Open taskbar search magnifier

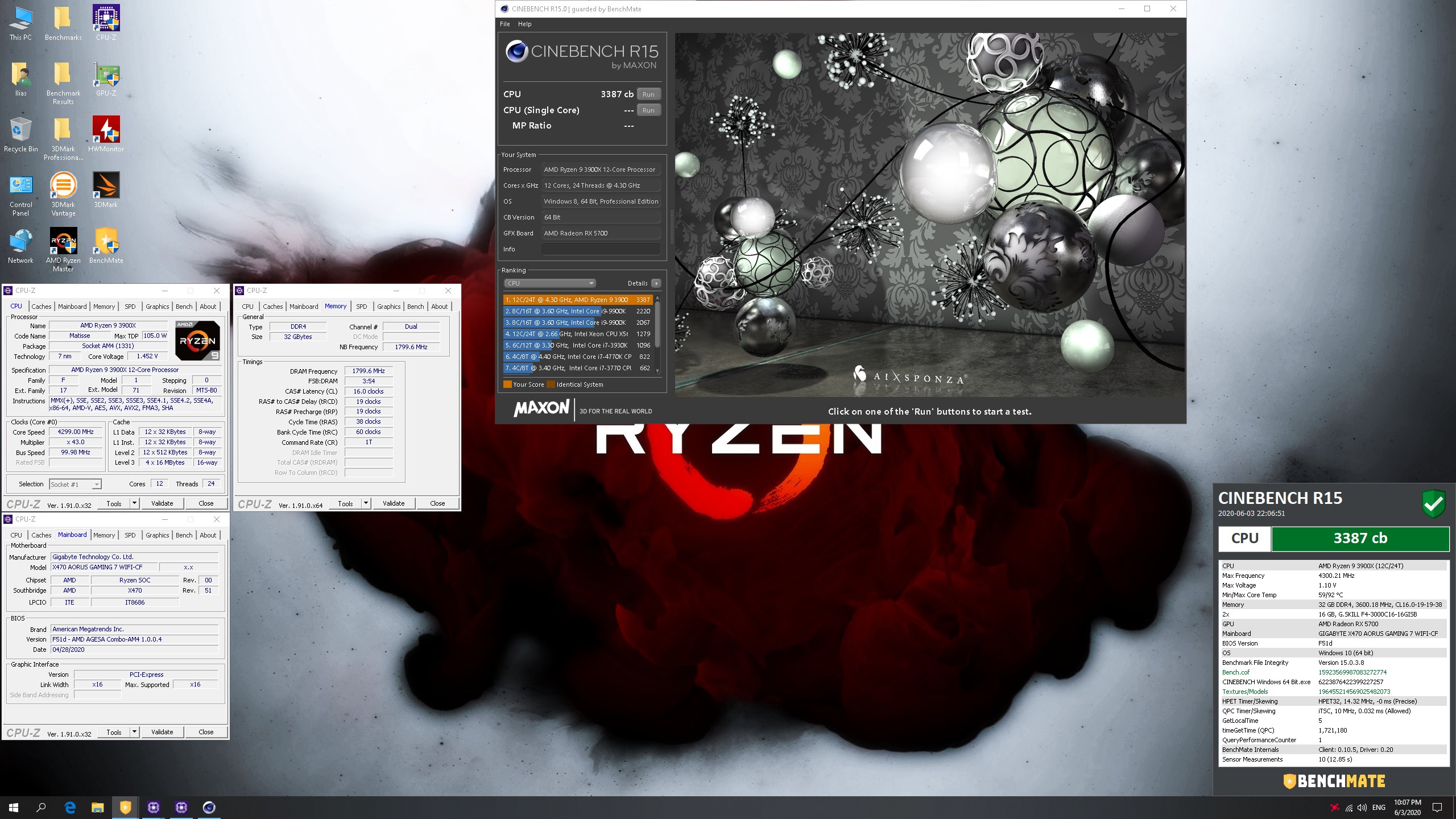[41, 807]
